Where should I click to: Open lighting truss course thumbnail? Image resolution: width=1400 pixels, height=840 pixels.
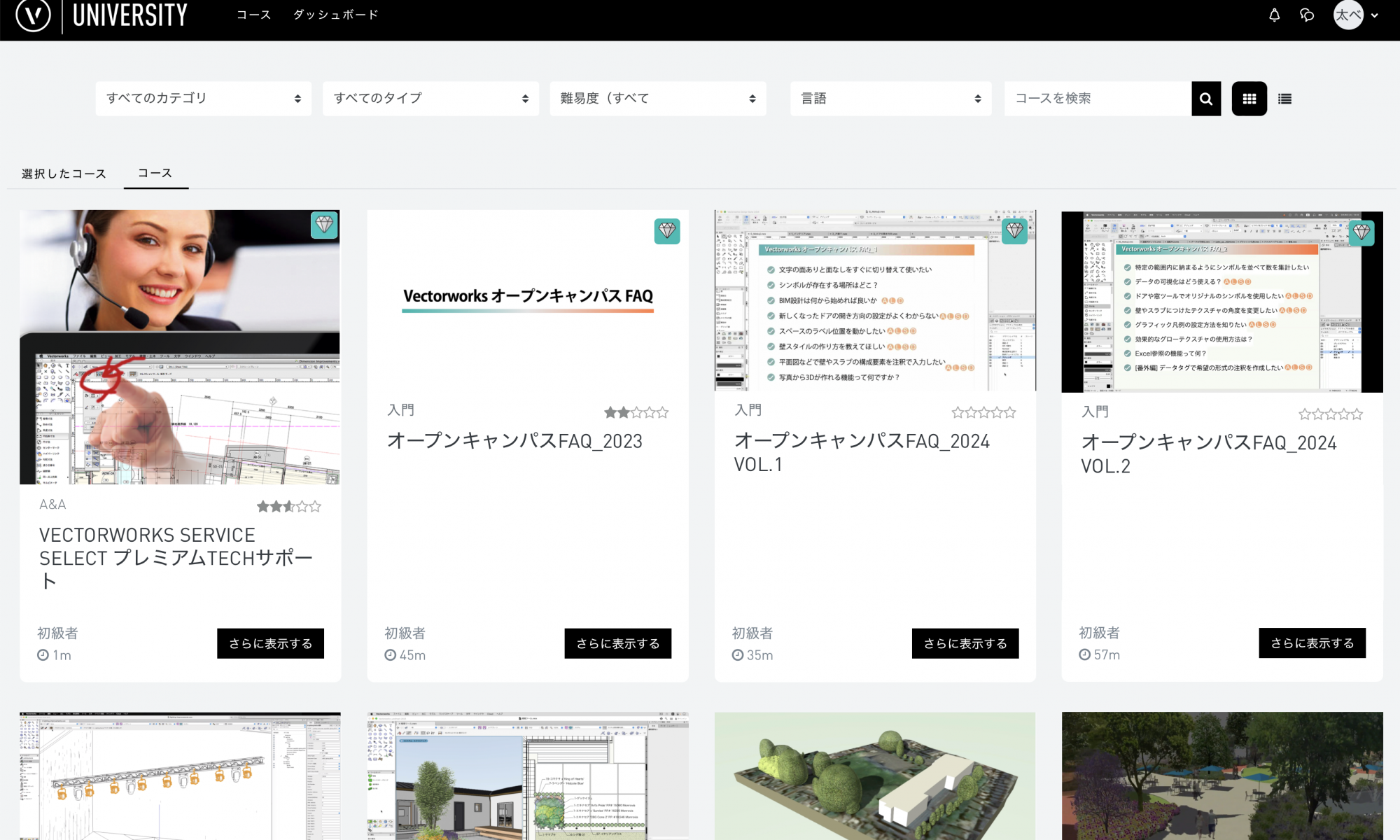pos(180,776)
